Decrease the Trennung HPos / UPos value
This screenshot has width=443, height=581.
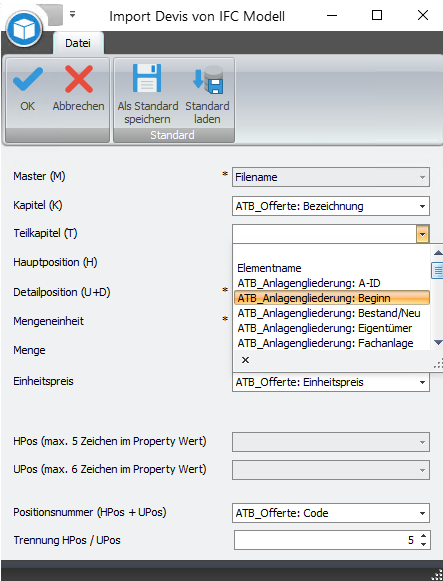[x=423, y=544]
